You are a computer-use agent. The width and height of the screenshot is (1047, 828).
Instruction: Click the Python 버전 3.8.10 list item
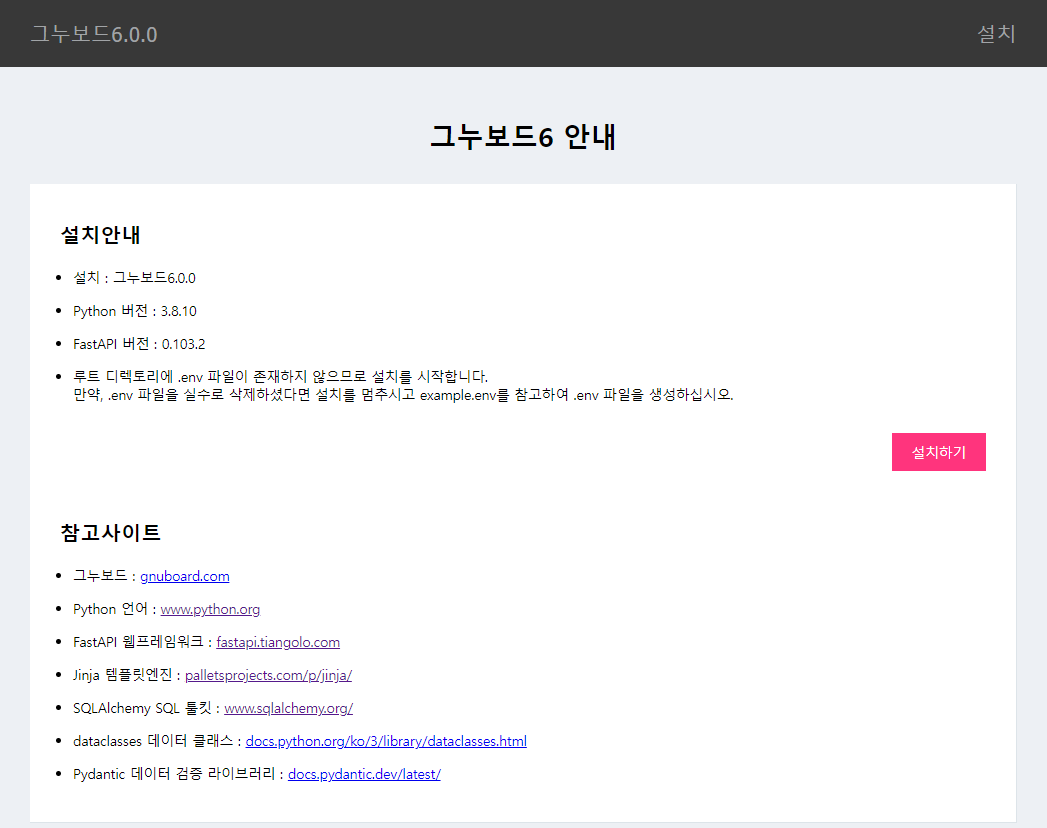click(x=135, y=311)
